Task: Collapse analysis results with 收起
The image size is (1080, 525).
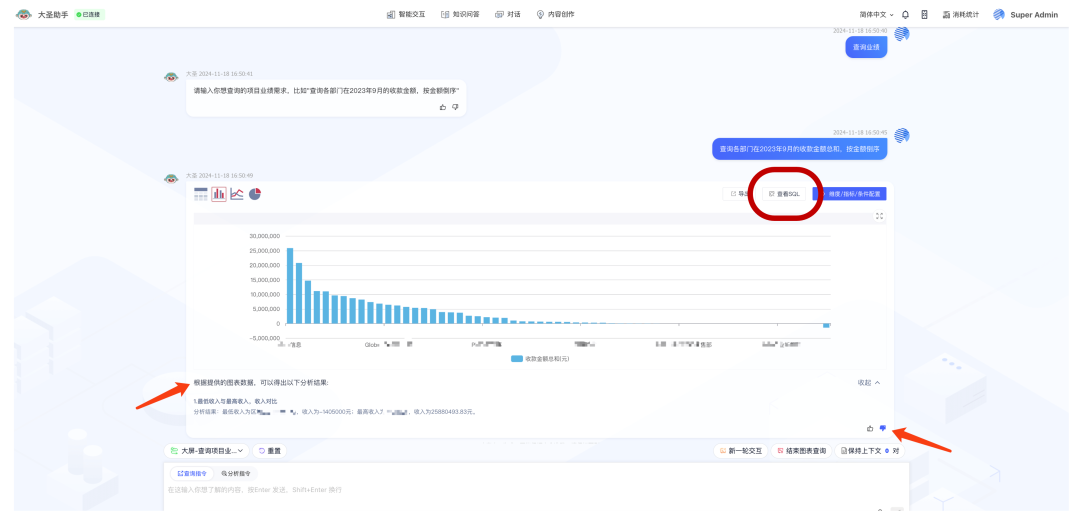Action: [x=868, y=383]
